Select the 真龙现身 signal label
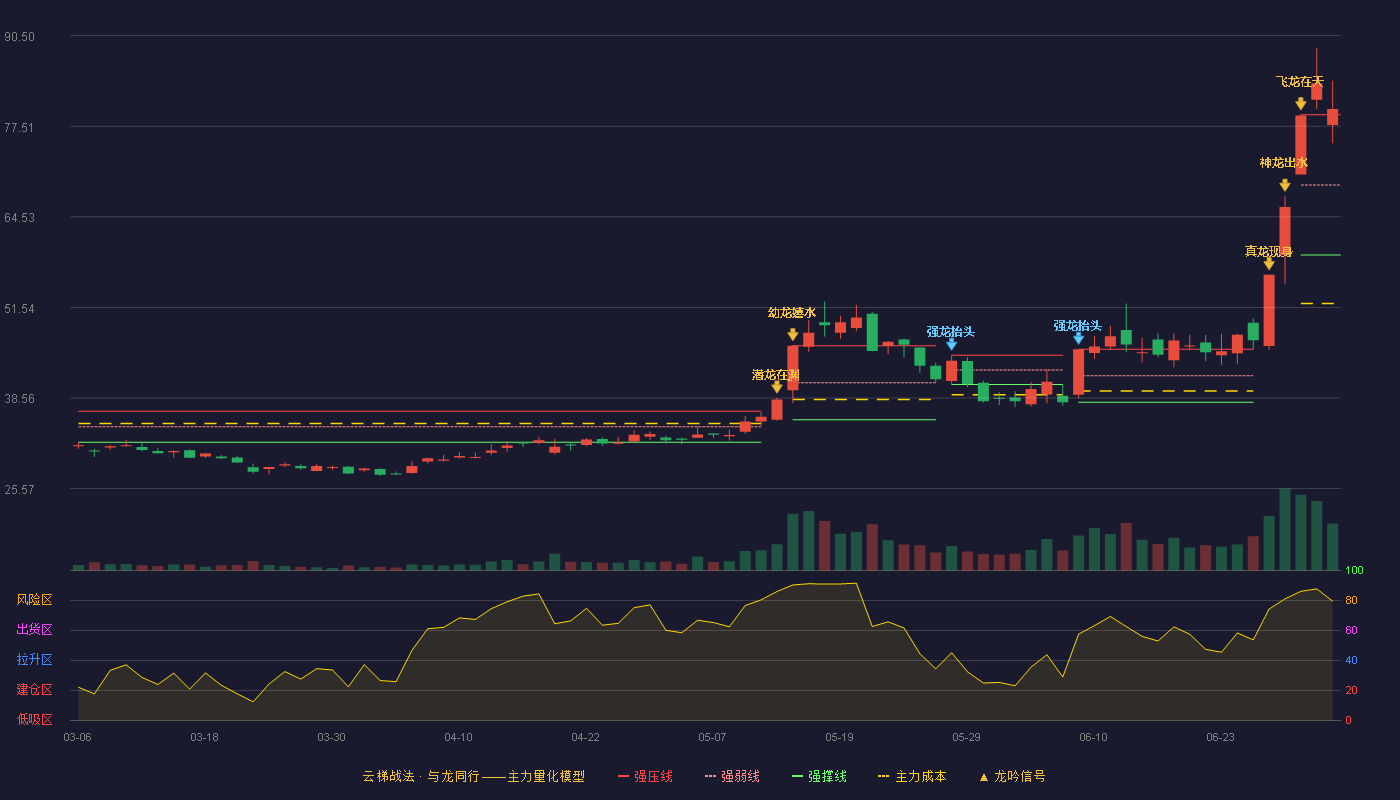Image resolution: width=1400 pixels, height=800 pixels. click(1269, 251)
